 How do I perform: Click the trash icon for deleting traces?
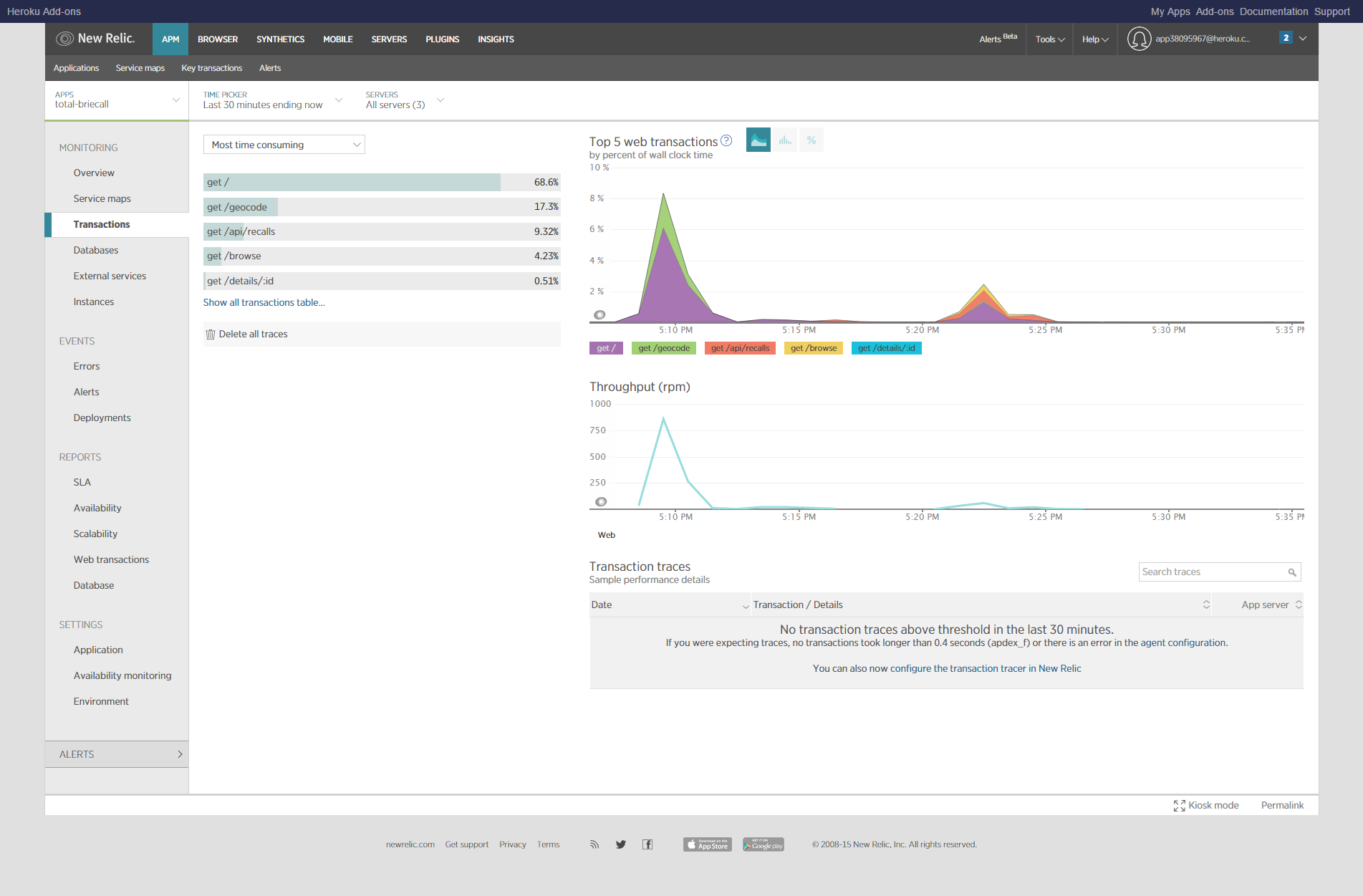tap(211, 334)
